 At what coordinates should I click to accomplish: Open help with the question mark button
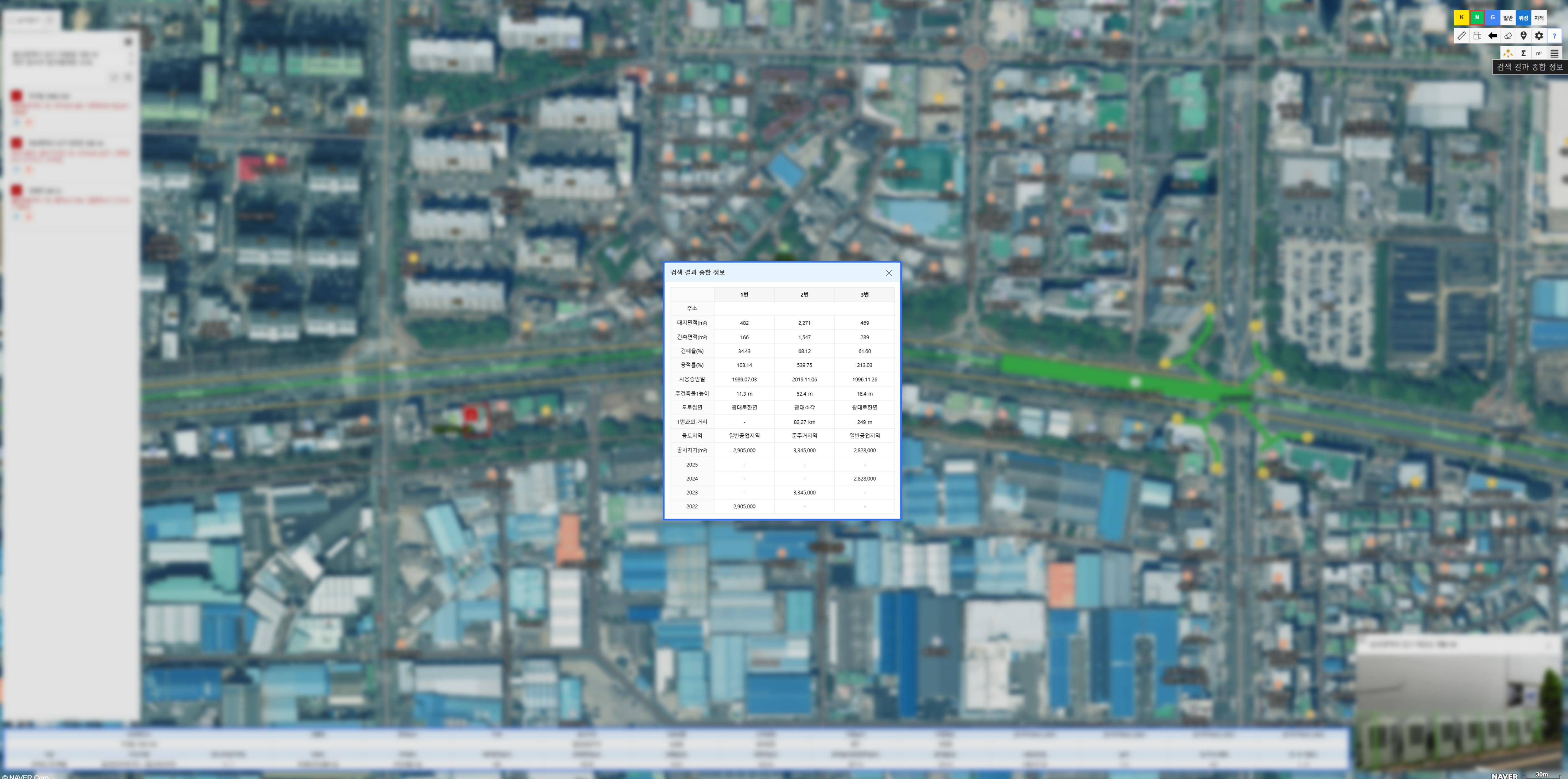coord(1554,36)
